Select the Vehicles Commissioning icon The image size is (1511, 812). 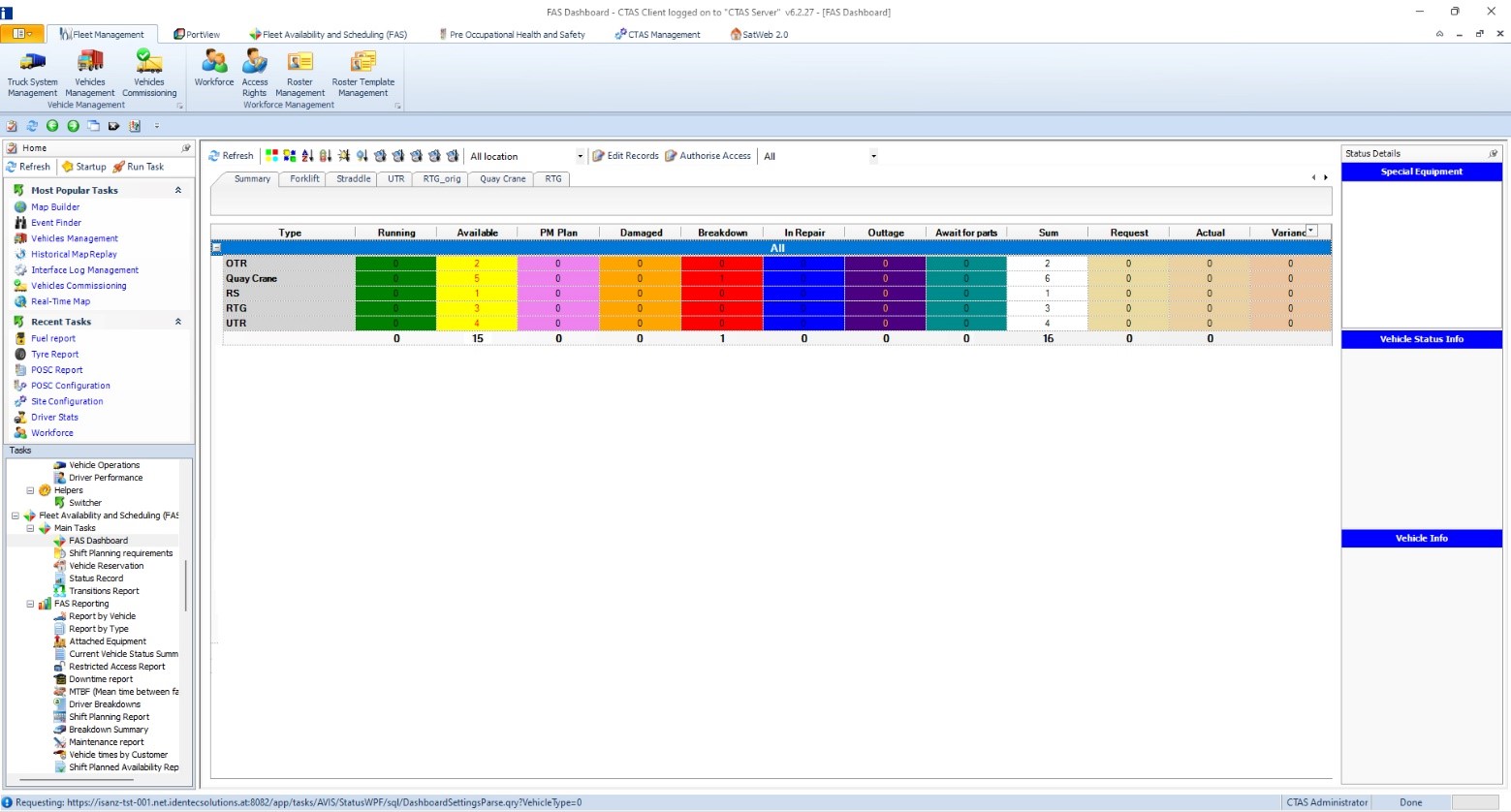tap(148, 68)
